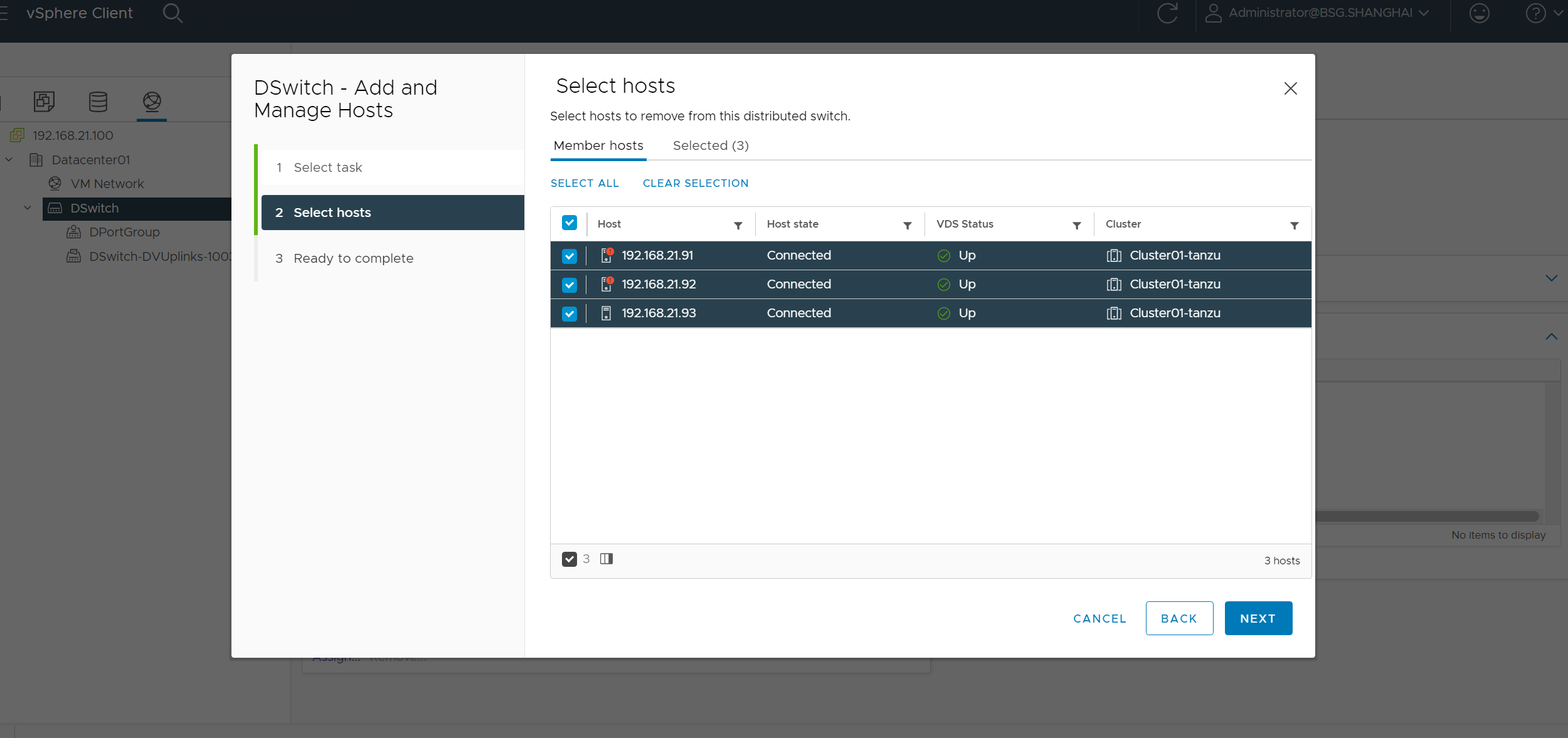This screenshot has width=1568, height=738.
Task: Click the search magnifier icon
Action: click(x=172, y=13)
